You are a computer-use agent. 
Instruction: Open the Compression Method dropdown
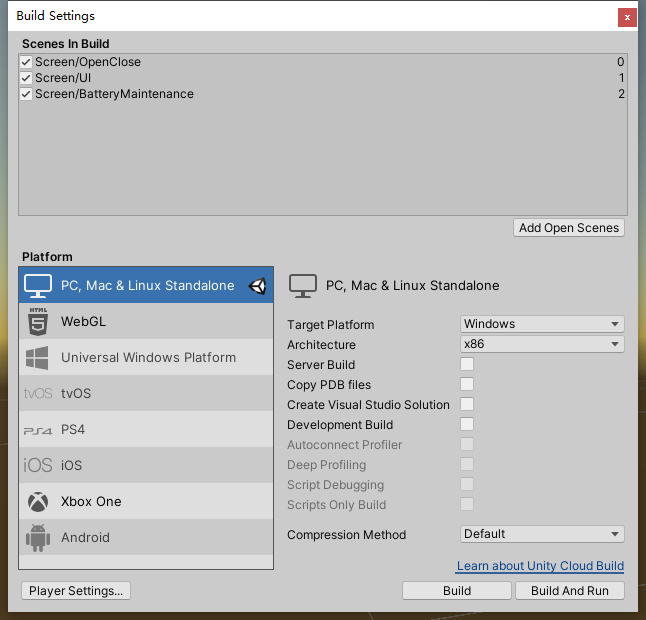(542, 534)
